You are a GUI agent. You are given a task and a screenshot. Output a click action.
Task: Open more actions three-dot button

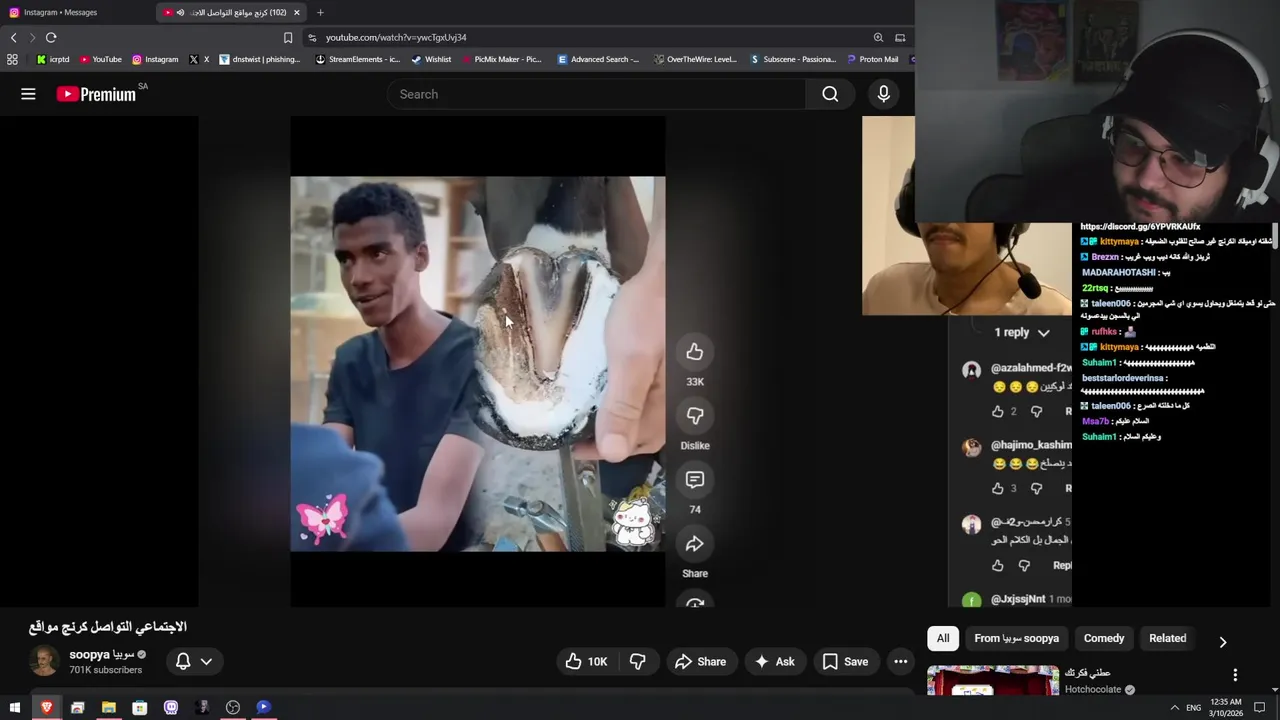900,661
